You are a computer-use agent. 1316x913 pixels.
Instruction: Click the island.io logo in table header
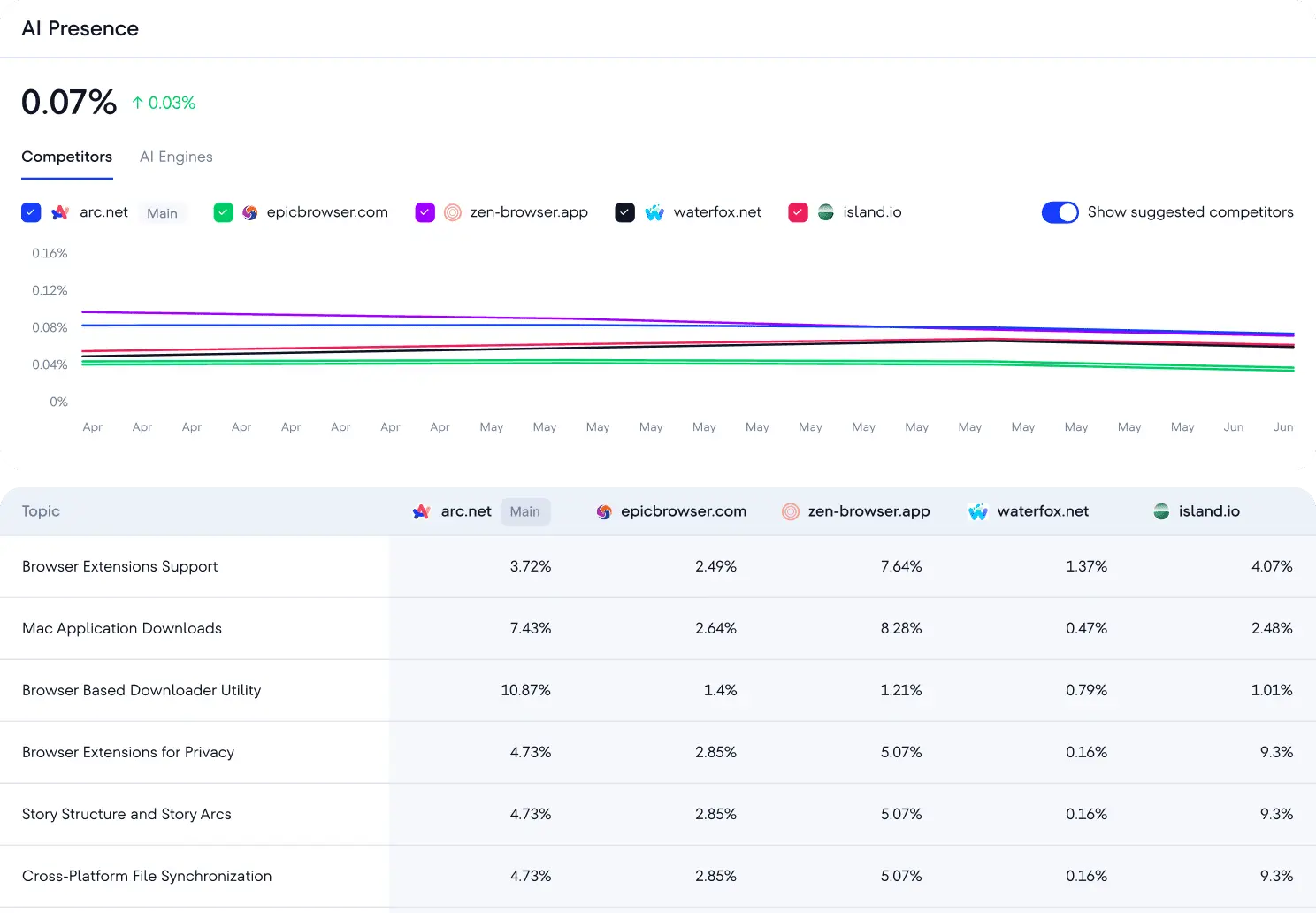1162,511
